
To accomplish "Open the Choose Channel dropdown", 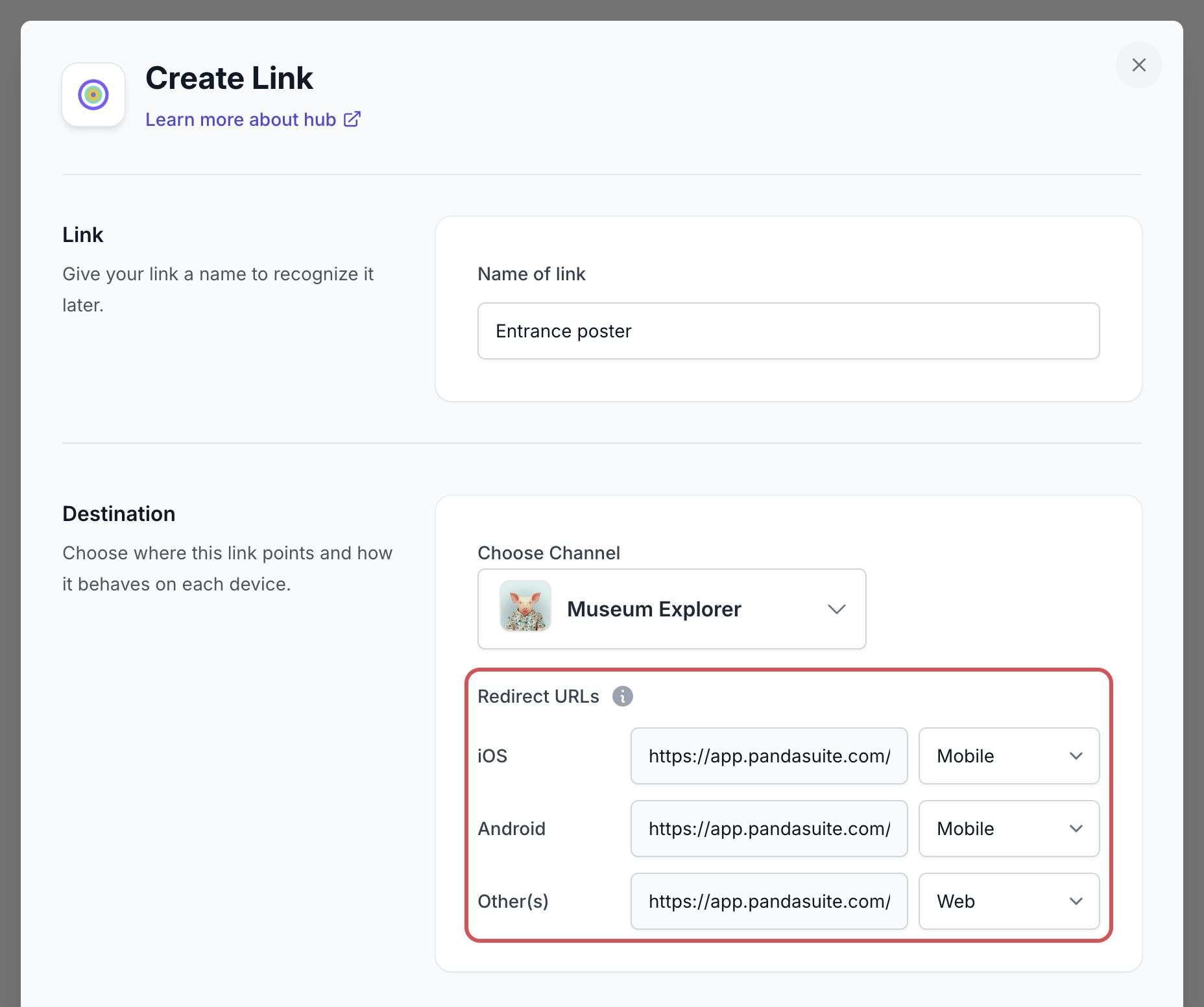I will tap(671, 609).
